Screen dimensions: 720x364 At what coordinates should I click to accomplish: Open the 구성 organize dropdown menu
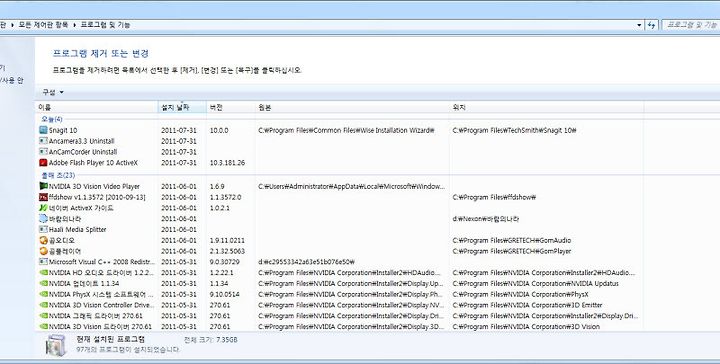click(53, 92)
